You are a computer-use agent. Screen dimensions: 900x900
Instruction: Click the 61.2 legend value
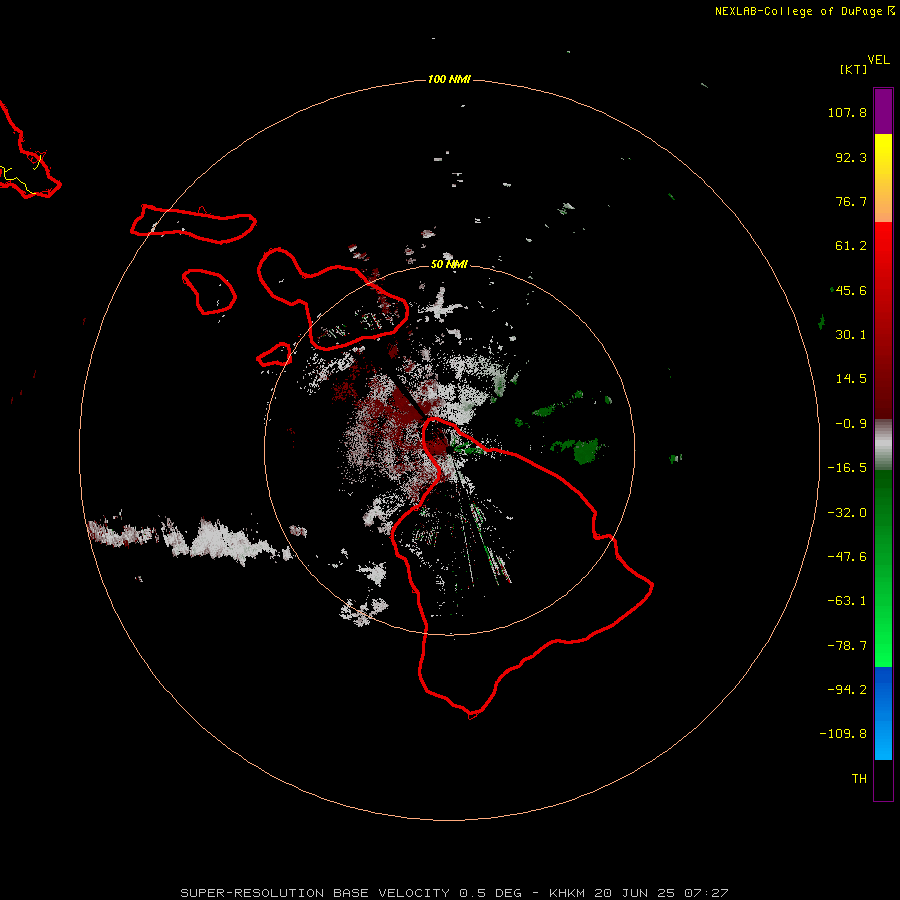(x=851, y=246)
